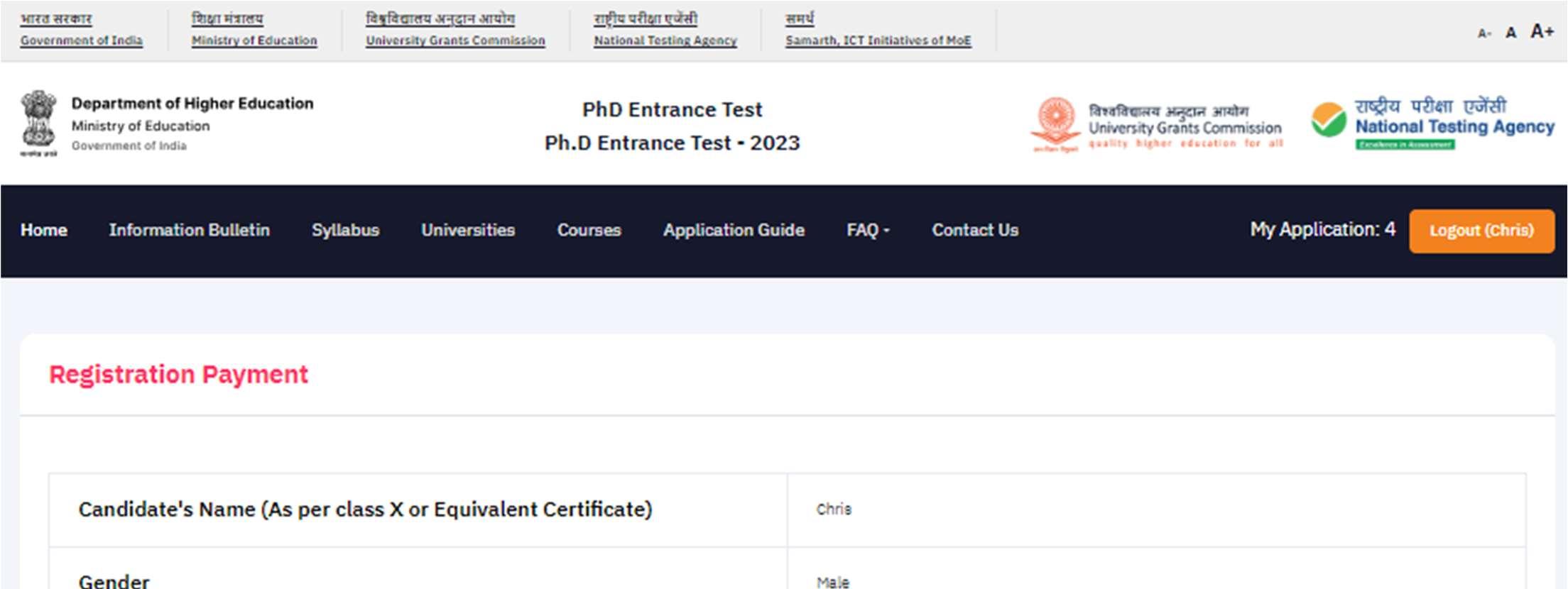1568x589 pixels.
Task: Navigate to Universities section
Action: (x=468, y=230)
